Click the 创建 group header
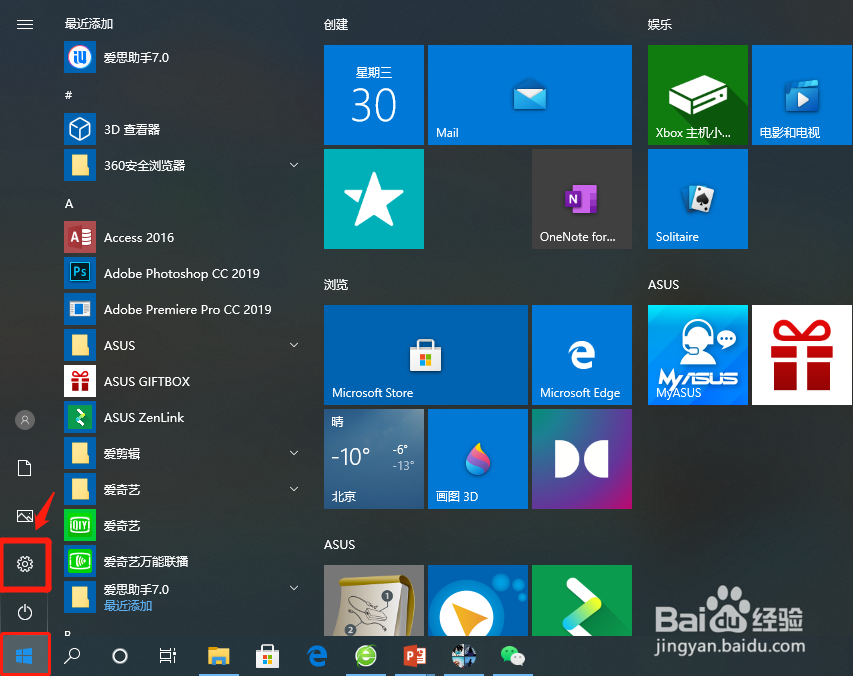The width and height of the screenshot is (853, 676). 336,24
